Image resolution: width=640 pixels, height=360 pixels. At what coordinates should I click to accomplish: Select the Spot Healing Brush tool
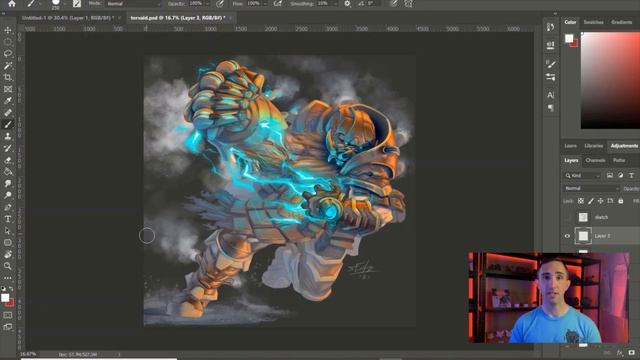pyautogui.click(x=8, y=113)
